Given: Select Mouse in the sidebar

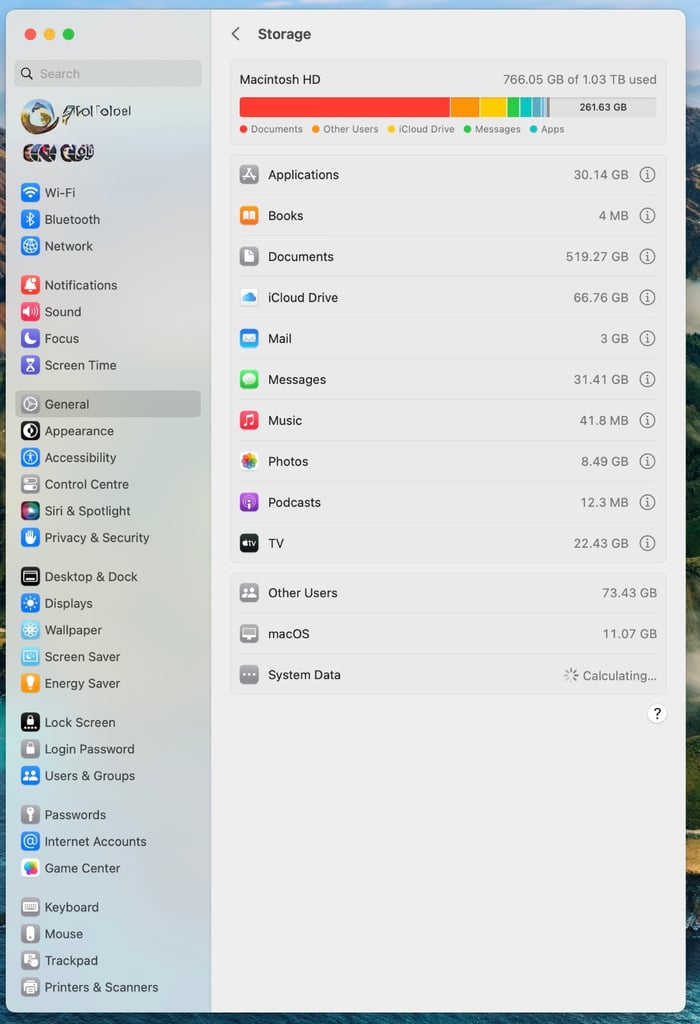Looking at the screenshot, I should 108,935.
